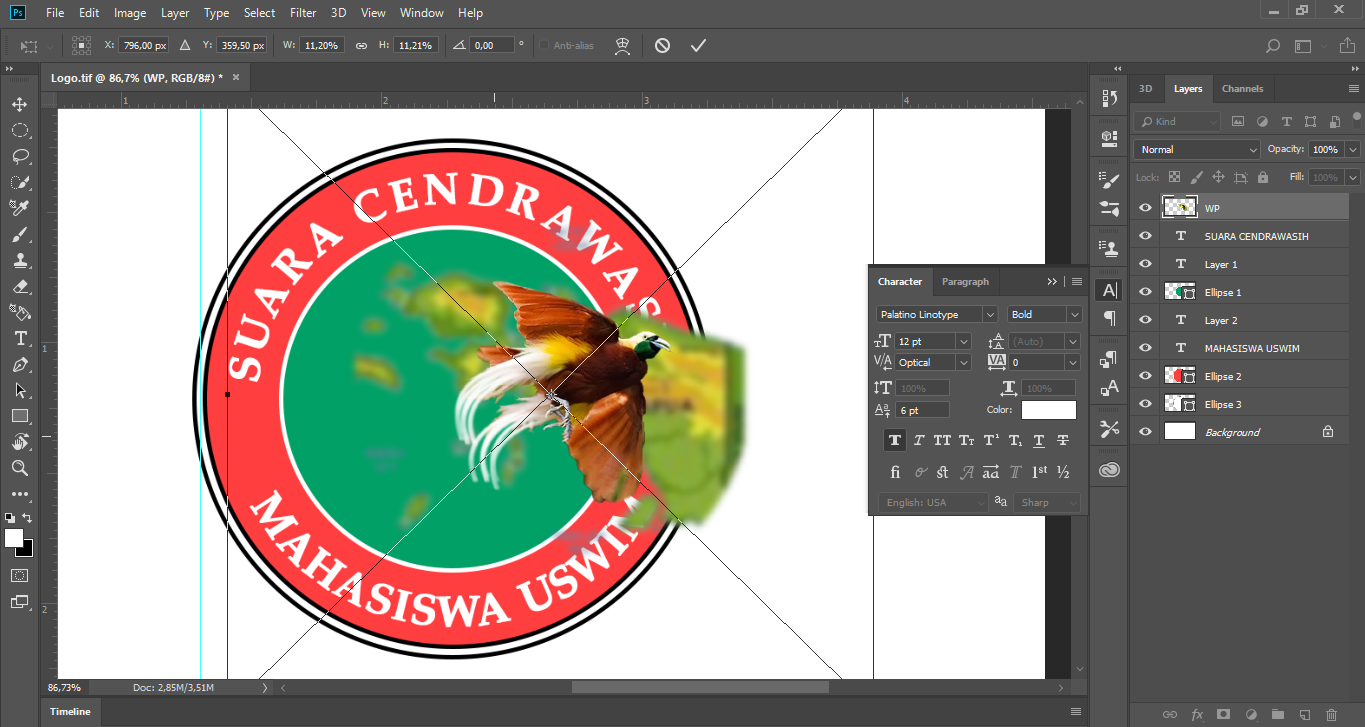Select the Pen tool

coord(20,364)
